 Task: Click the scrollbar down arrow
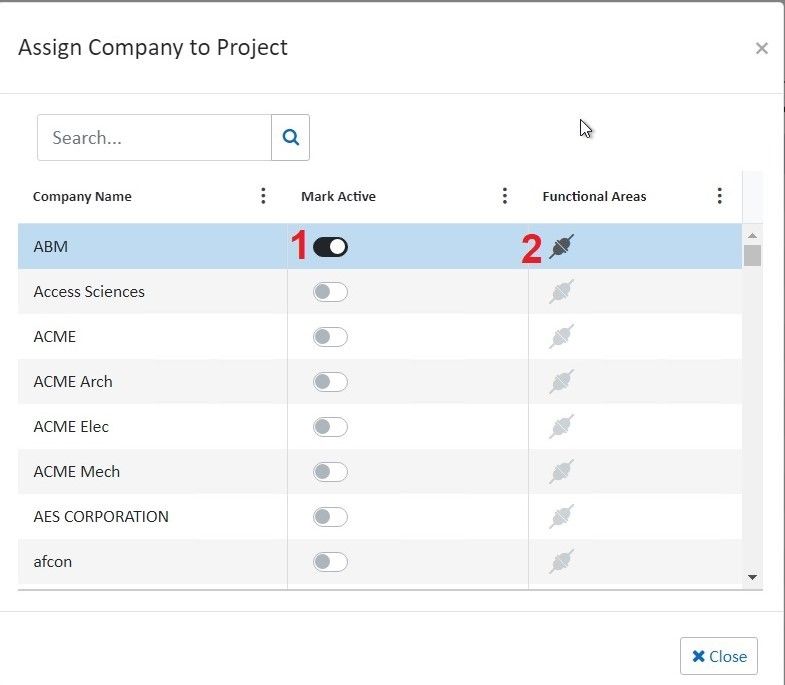point(752,577)
